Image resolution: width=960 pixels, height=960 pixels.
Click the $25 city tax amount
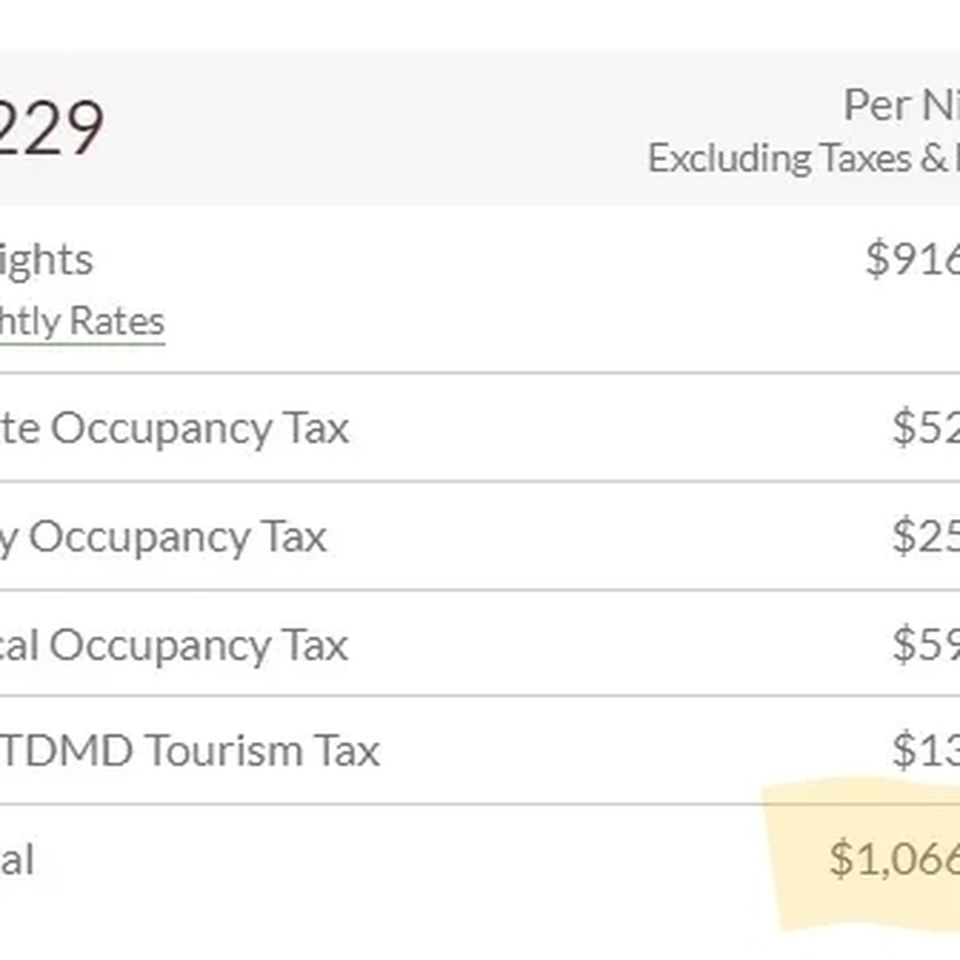click(x=926, y=536)
